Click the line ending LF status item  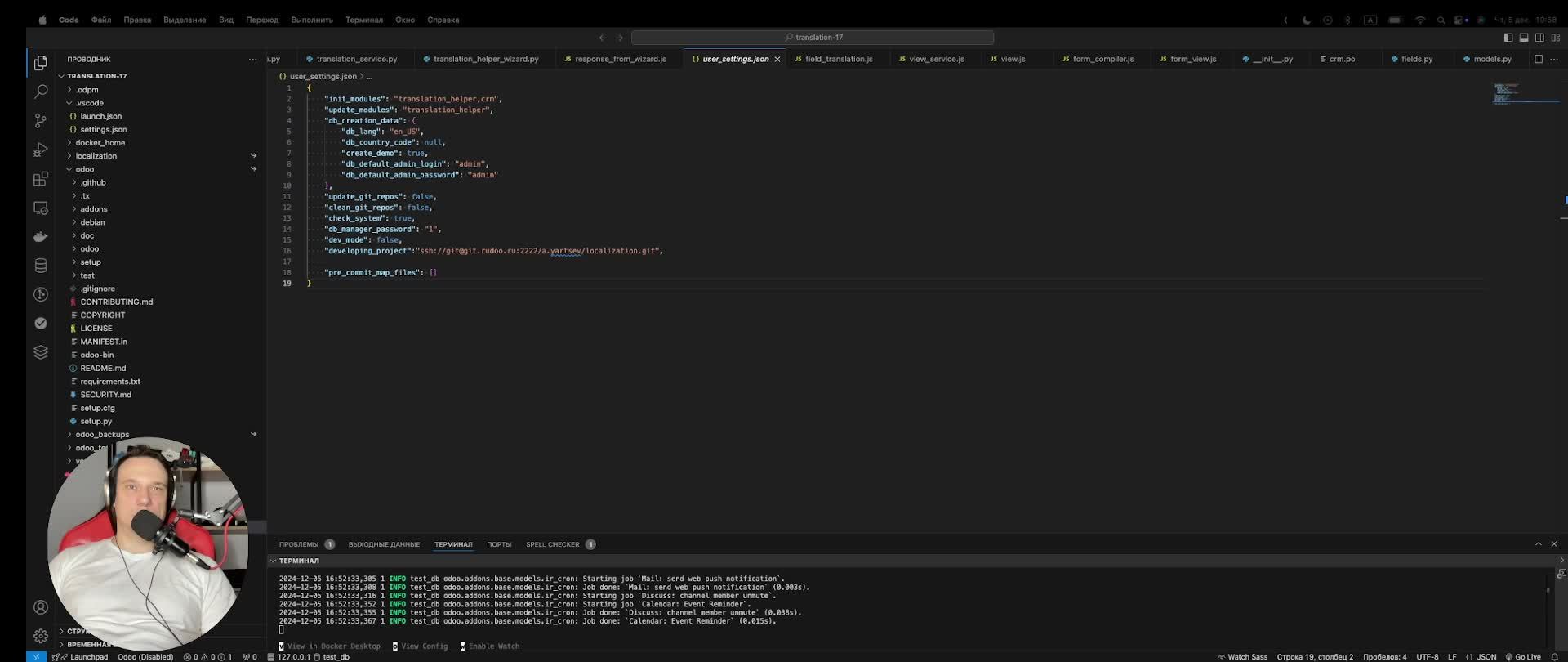click(1452, 657)
